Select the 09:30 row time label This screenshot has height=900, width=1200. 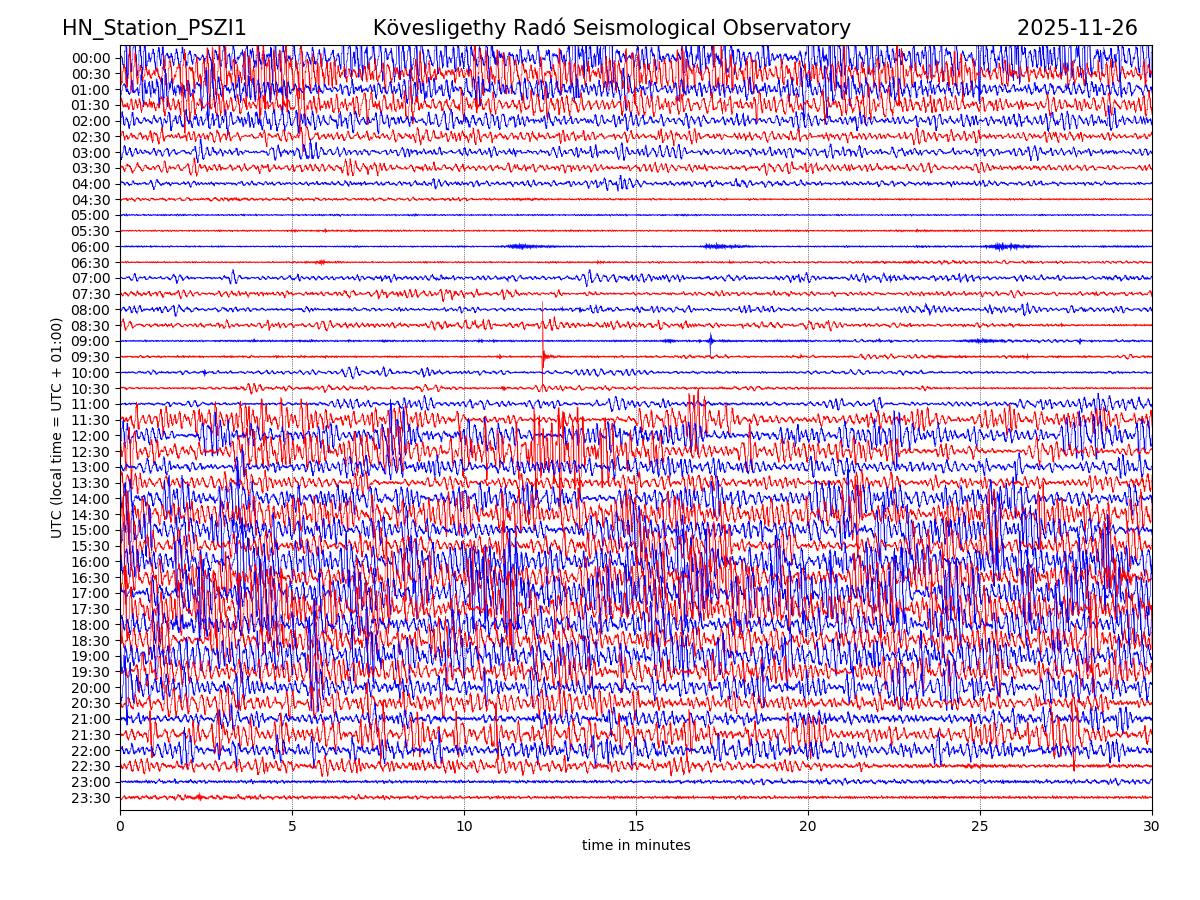click(x=90, y=357)
